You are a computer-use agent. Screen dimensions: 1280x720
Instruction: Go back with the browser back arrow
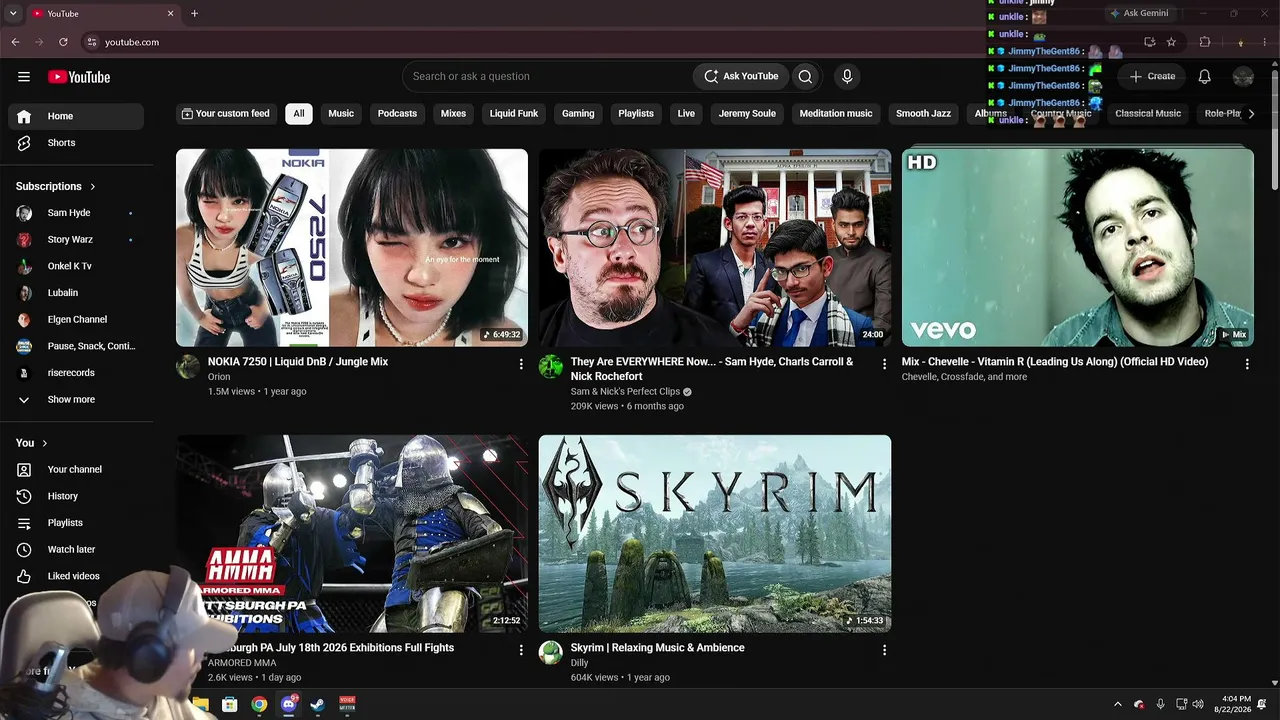coord(15,42)
